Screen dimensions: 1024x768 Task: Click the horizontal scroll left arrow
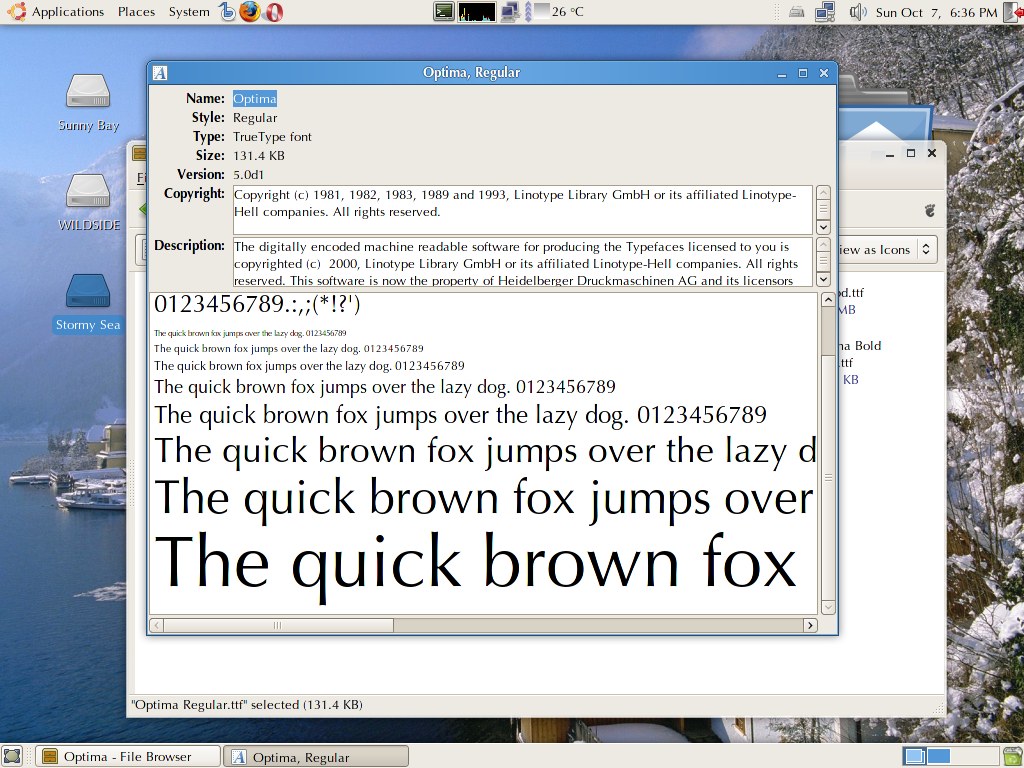point(157,625)
